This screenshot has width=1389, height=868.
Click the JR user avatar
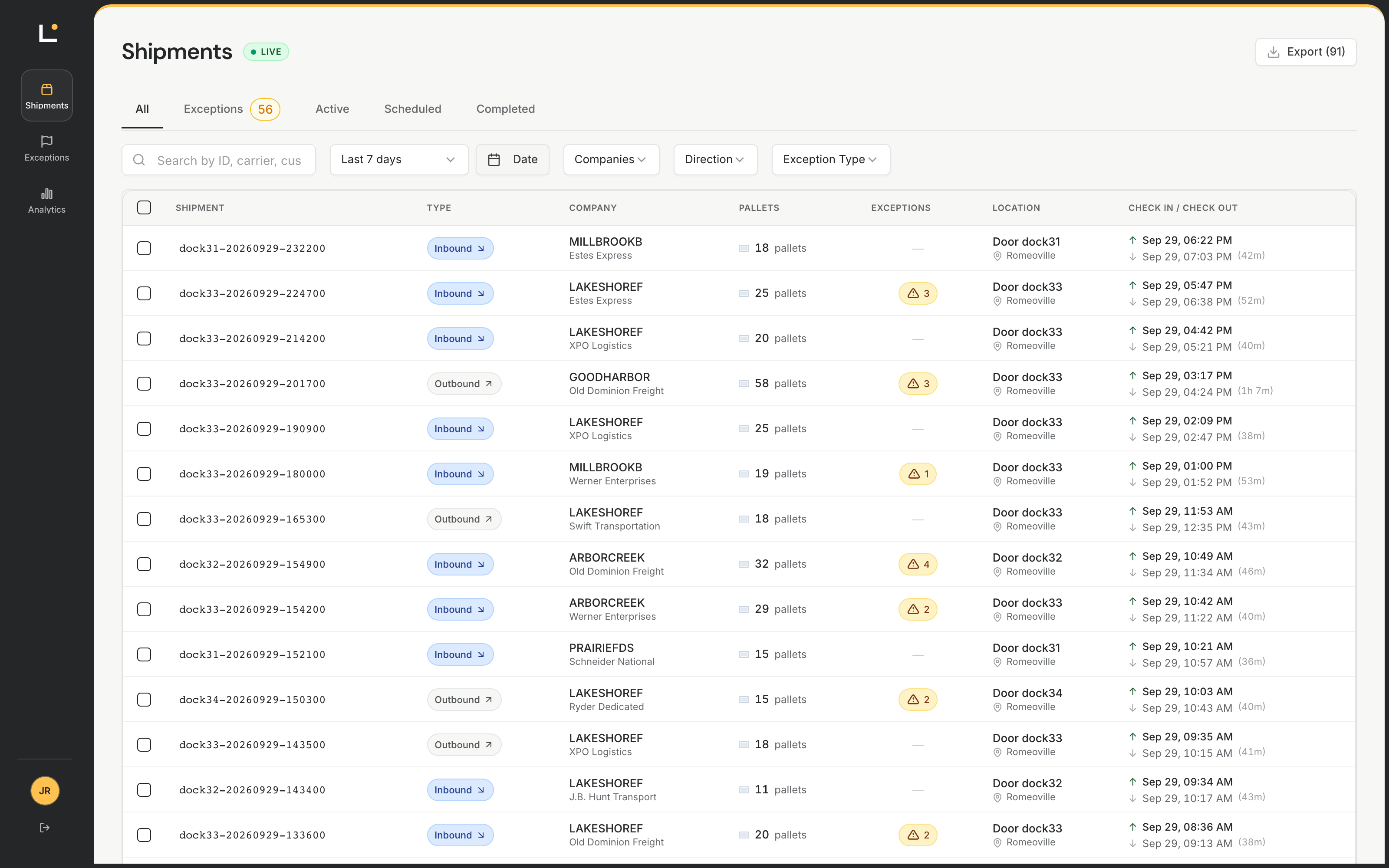coord(45,790)
